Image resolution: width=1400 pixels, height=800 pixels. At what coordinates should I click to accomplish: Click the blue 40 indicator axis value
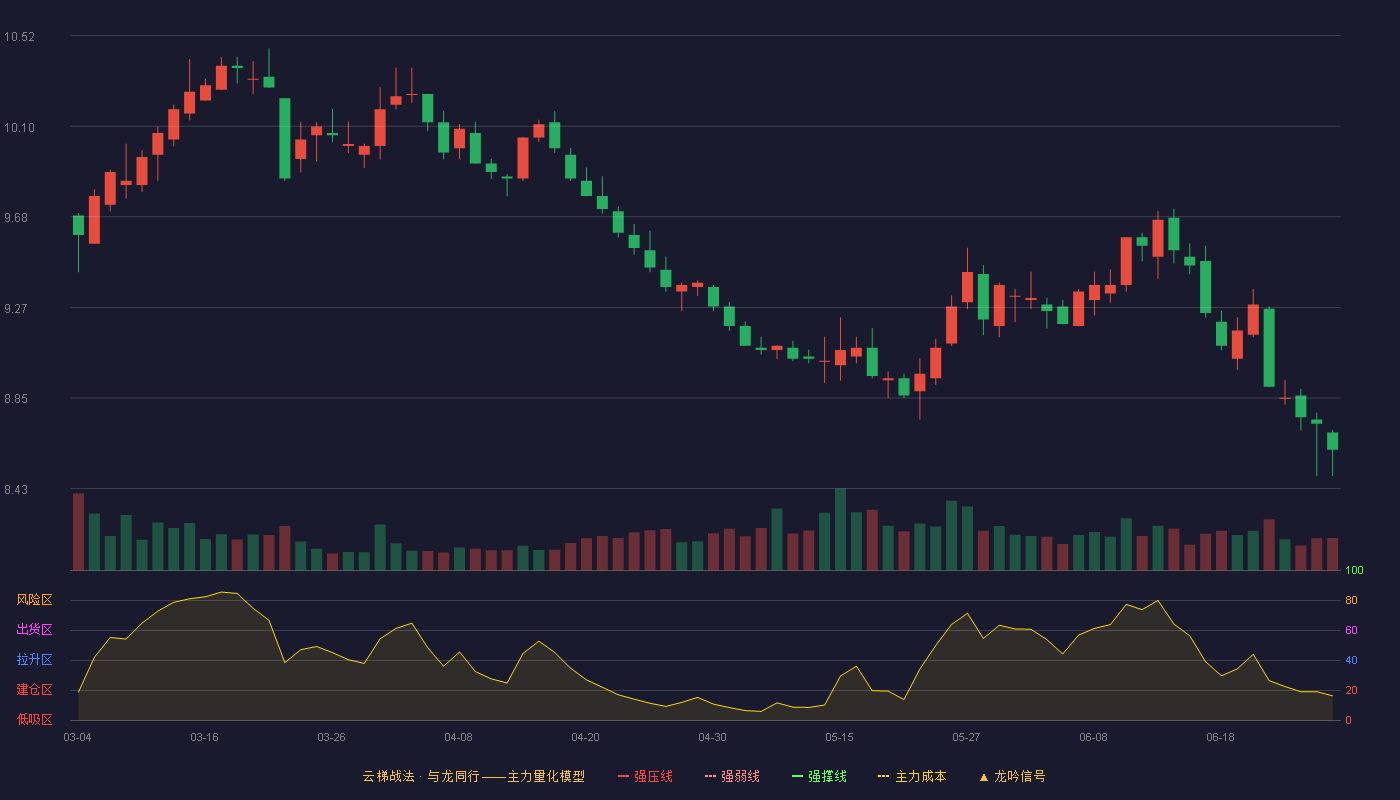tap(1351, 661)
